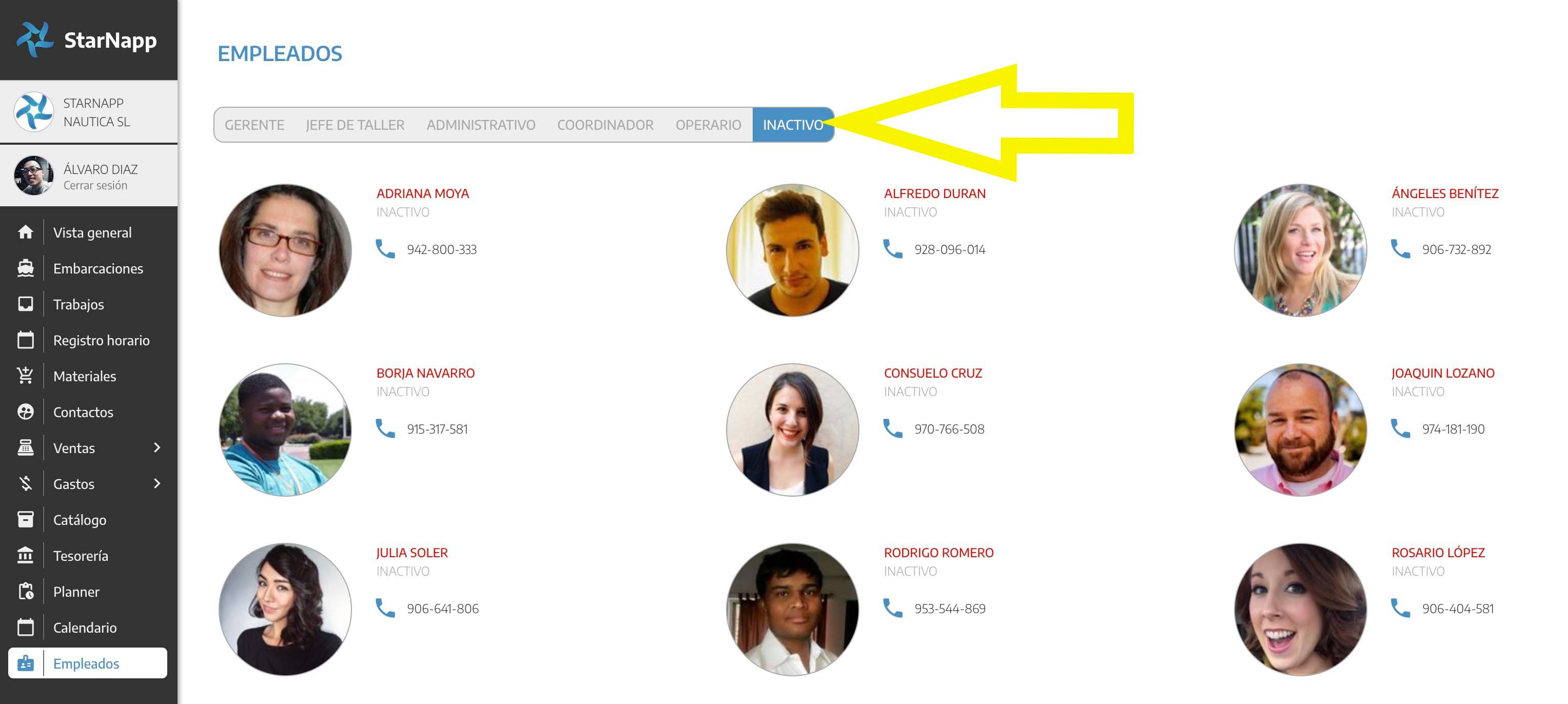Switch to the GERENTE filter tab
The height and width of the screenshot is (704, 1568).
tap(254, 125)
